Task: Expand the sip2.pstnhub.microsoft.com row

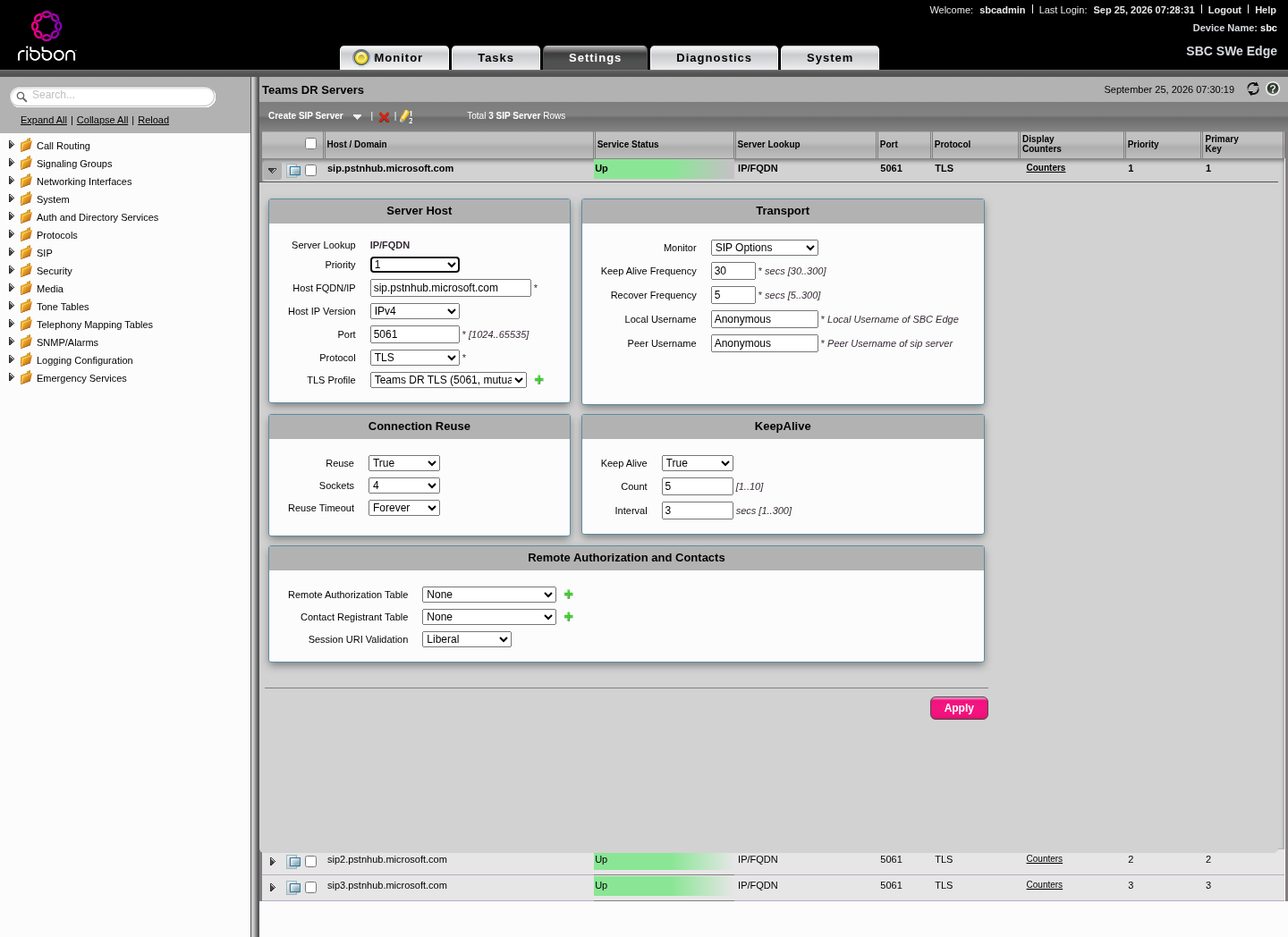Action: tap(272, 862)
